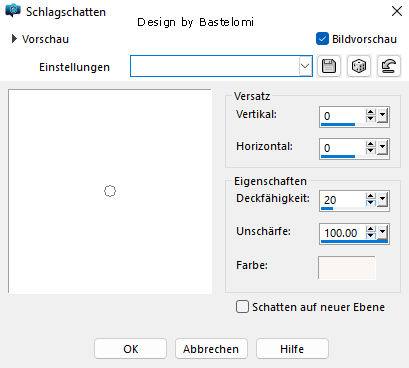409x368 pixels.
Task: Click the randomize parameters dice icon
Action: click(x=359, y=66)
